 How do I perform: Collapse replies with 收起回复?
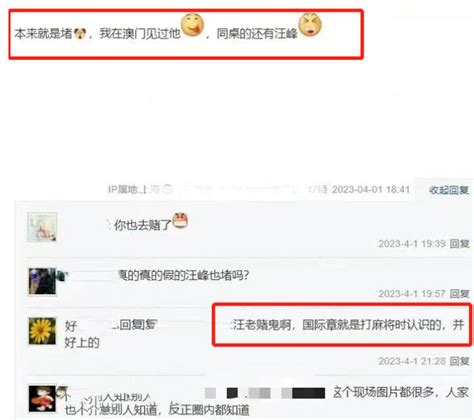click(449, 190)
